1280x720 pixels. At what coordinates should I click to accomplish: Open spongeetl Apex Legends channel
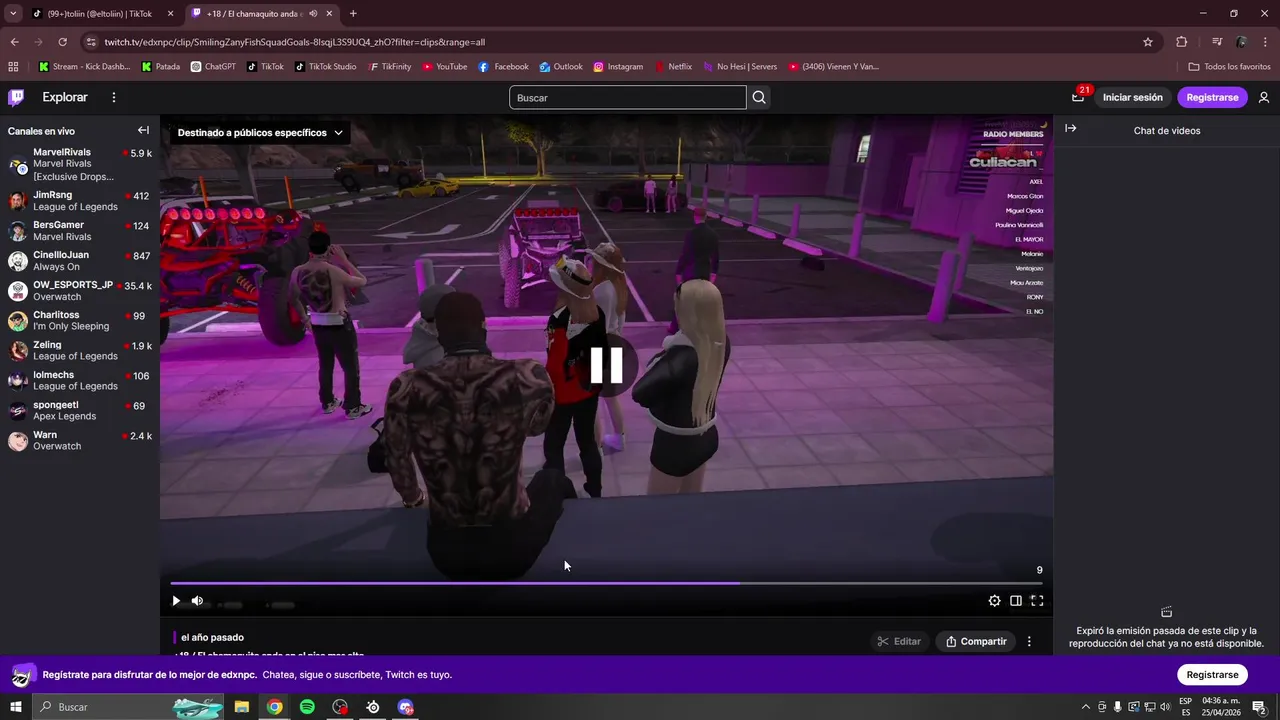pos(80,411)
